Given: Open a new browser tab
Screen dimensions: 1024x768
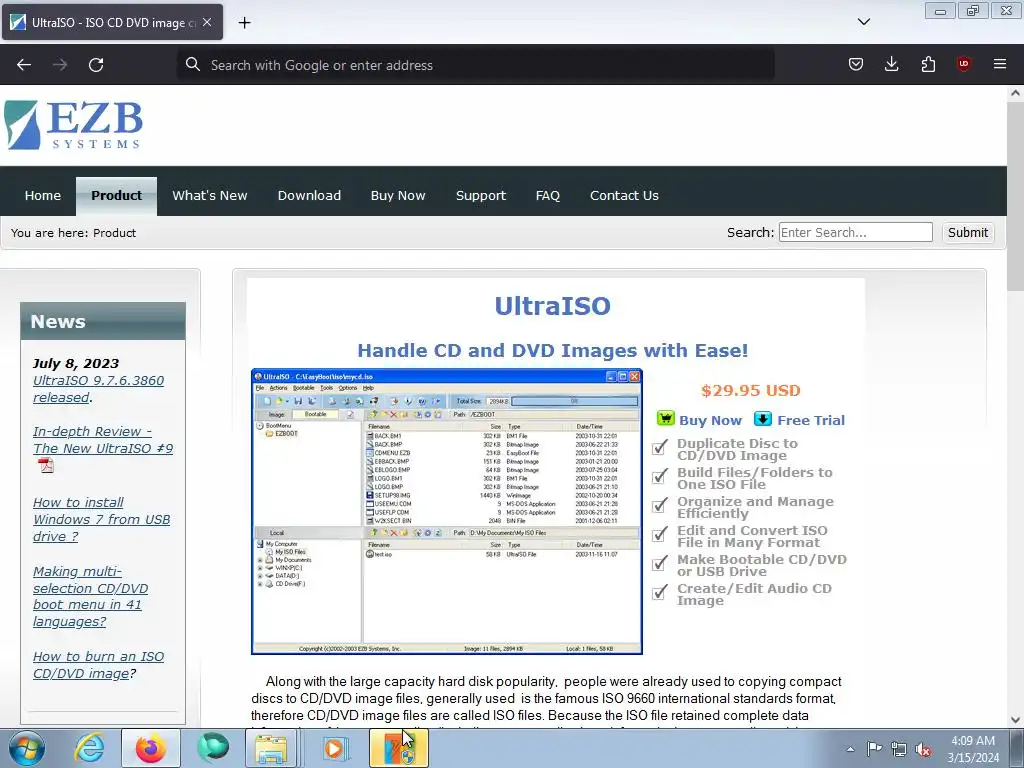Looking at the screenshot, I should (244, 22).
